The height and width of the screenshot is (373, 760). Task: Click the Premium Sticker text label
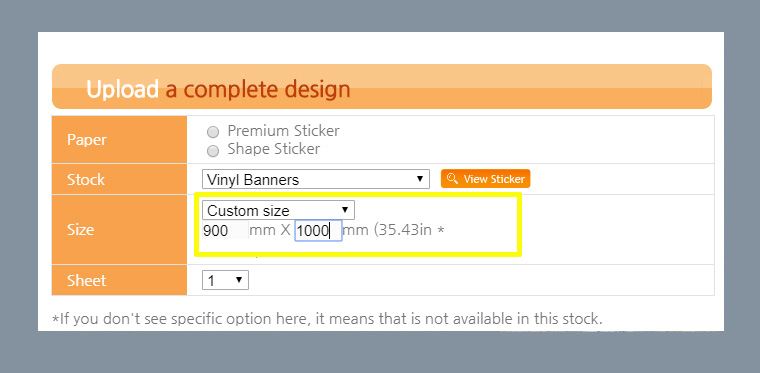click(x=284, y=131)
